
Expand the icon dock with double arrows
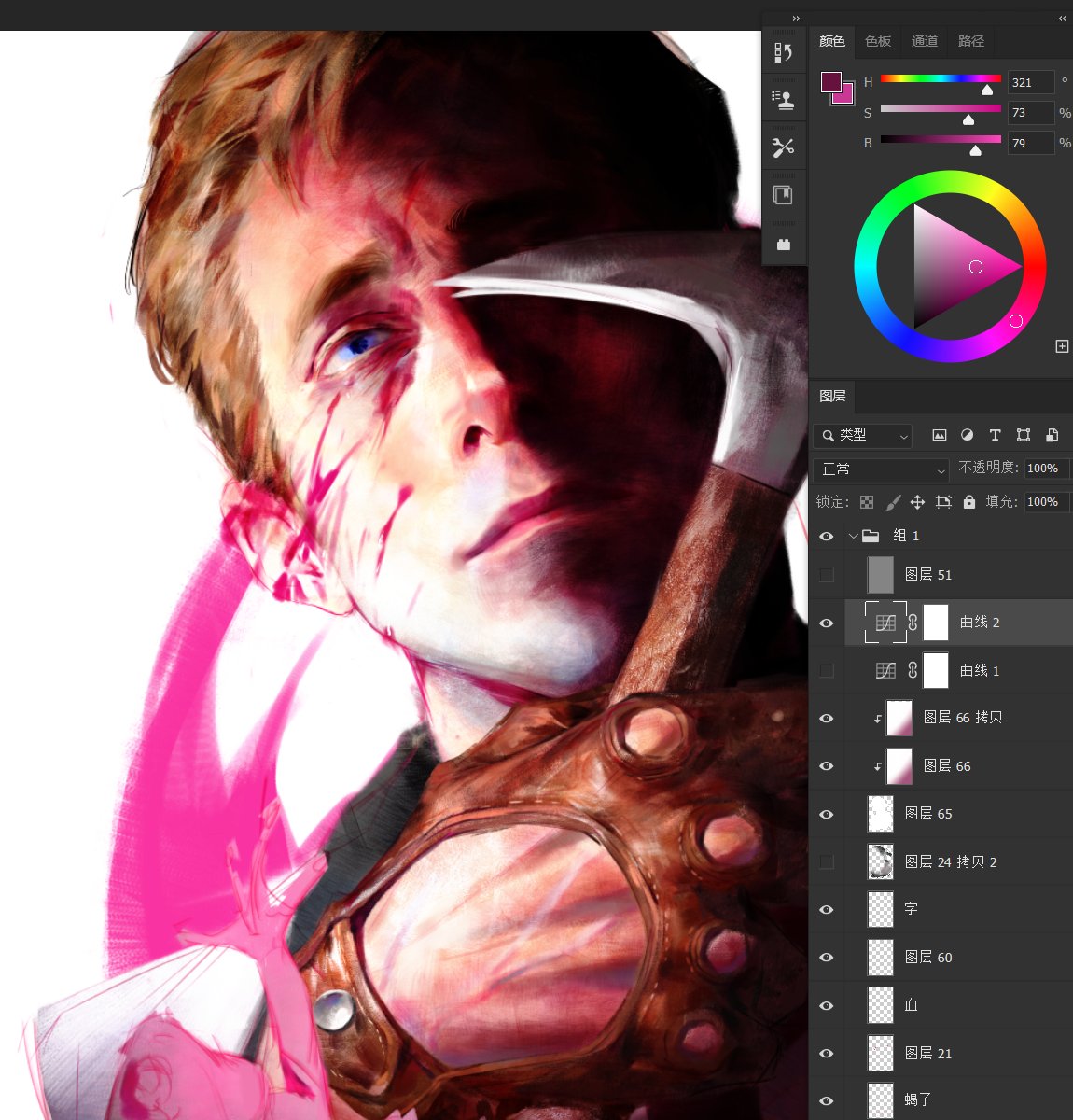[x=796, y=18]
